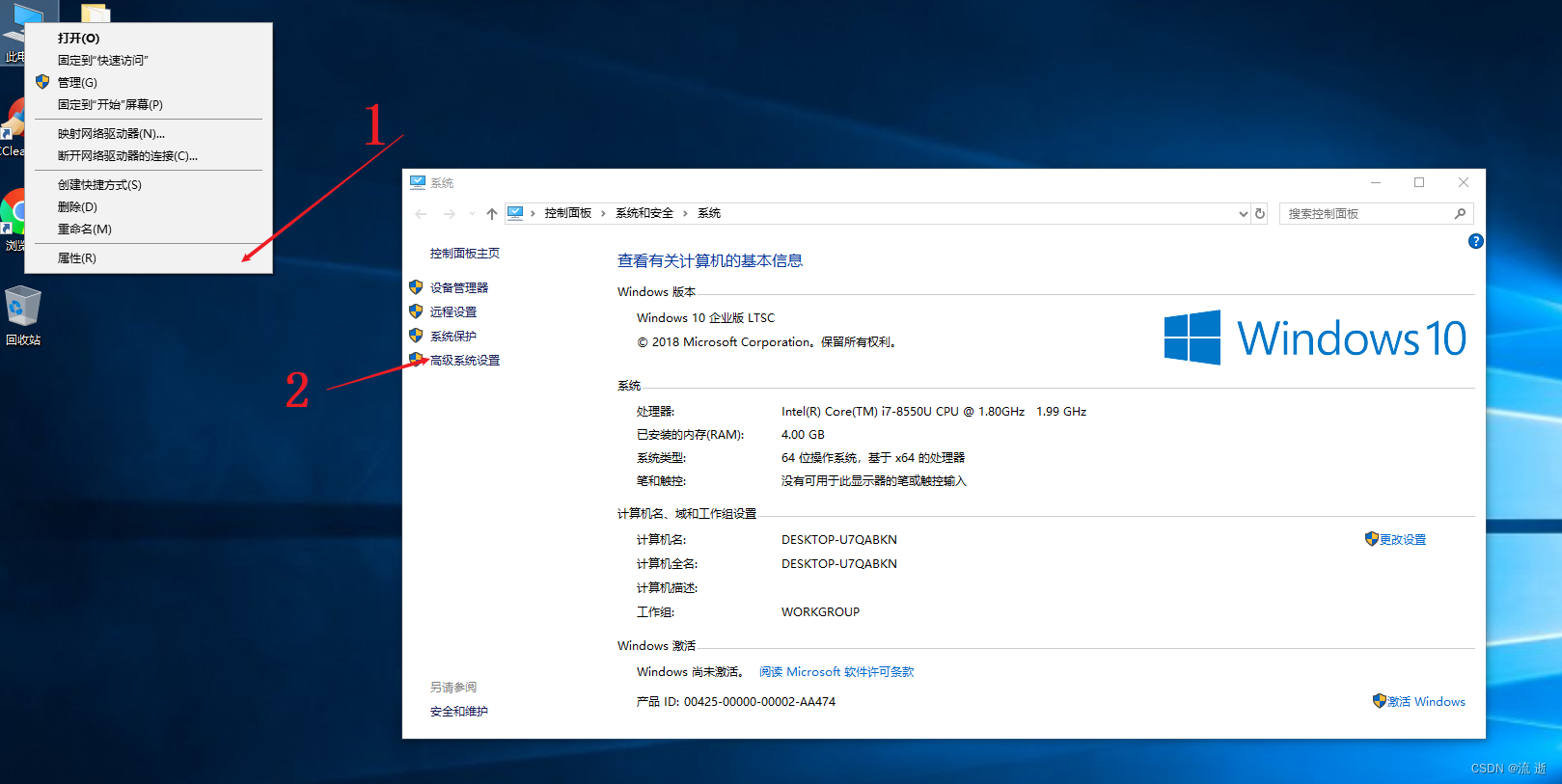
Task: Click shield icon next to 激活 Windows
Action: point(1379,701)
